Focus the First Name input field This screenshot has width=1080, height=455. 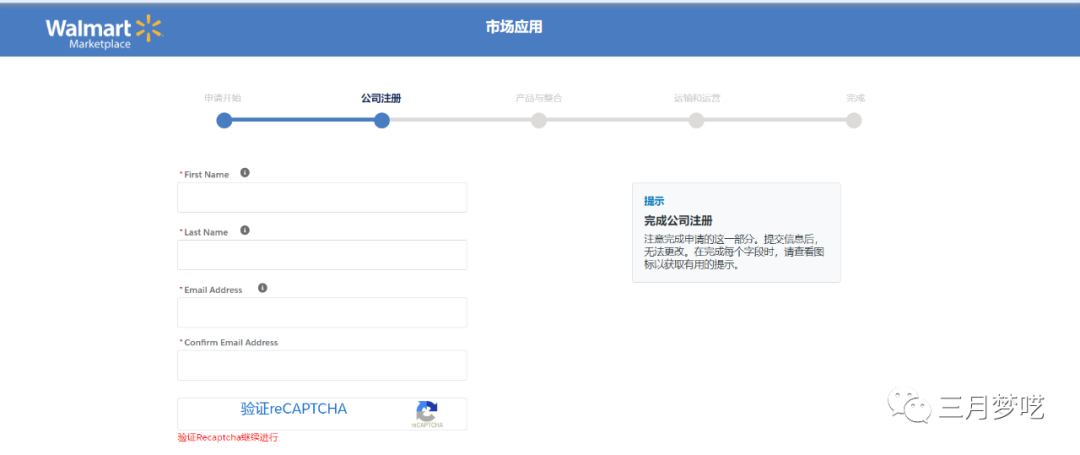pyautogui.click(x=322, y=198)
